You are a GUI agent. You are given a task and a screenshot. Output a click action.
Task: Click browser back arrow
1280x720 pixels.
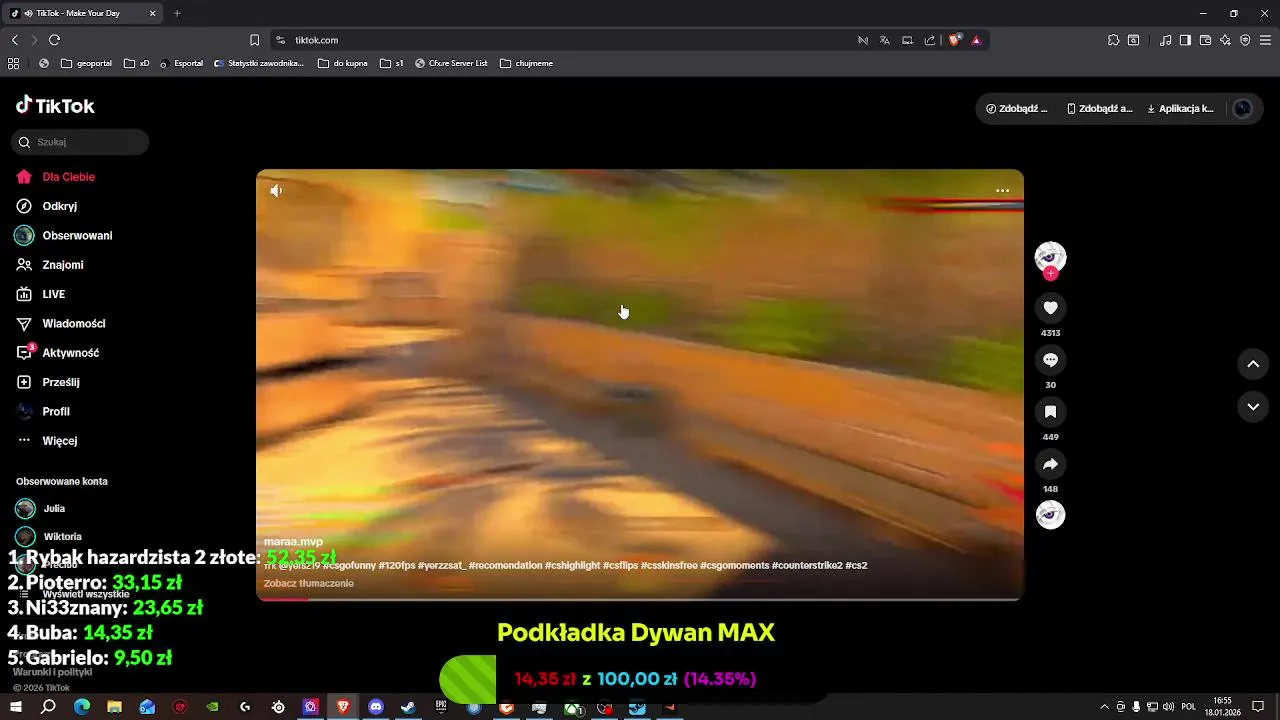[14, 40]
